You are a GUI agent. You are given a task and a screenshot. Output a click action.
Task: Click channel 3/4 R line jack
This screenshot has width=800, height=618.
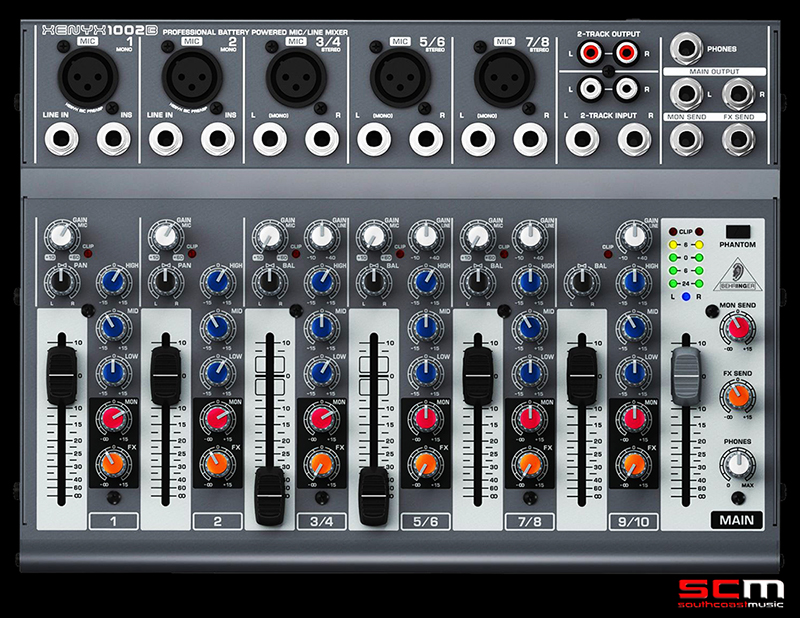coord(322,139)
